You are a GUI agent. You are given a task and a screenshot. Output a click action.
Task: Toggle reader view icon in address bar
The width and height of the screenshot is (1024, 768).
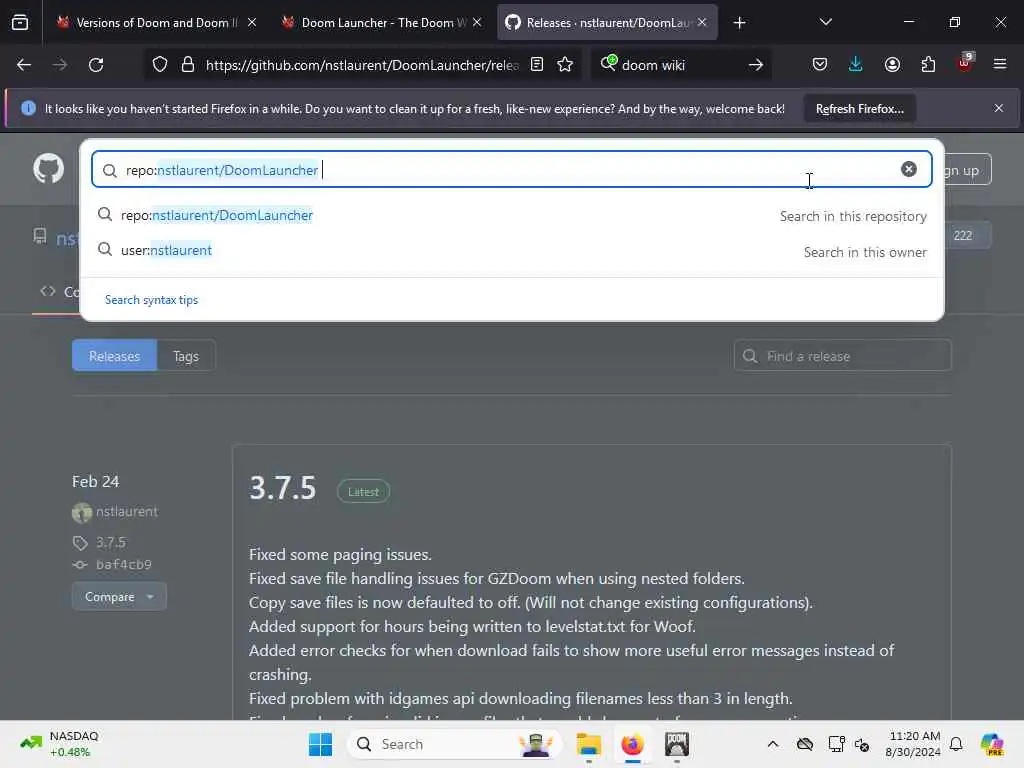pyautogui.click(x=537, y=65)
